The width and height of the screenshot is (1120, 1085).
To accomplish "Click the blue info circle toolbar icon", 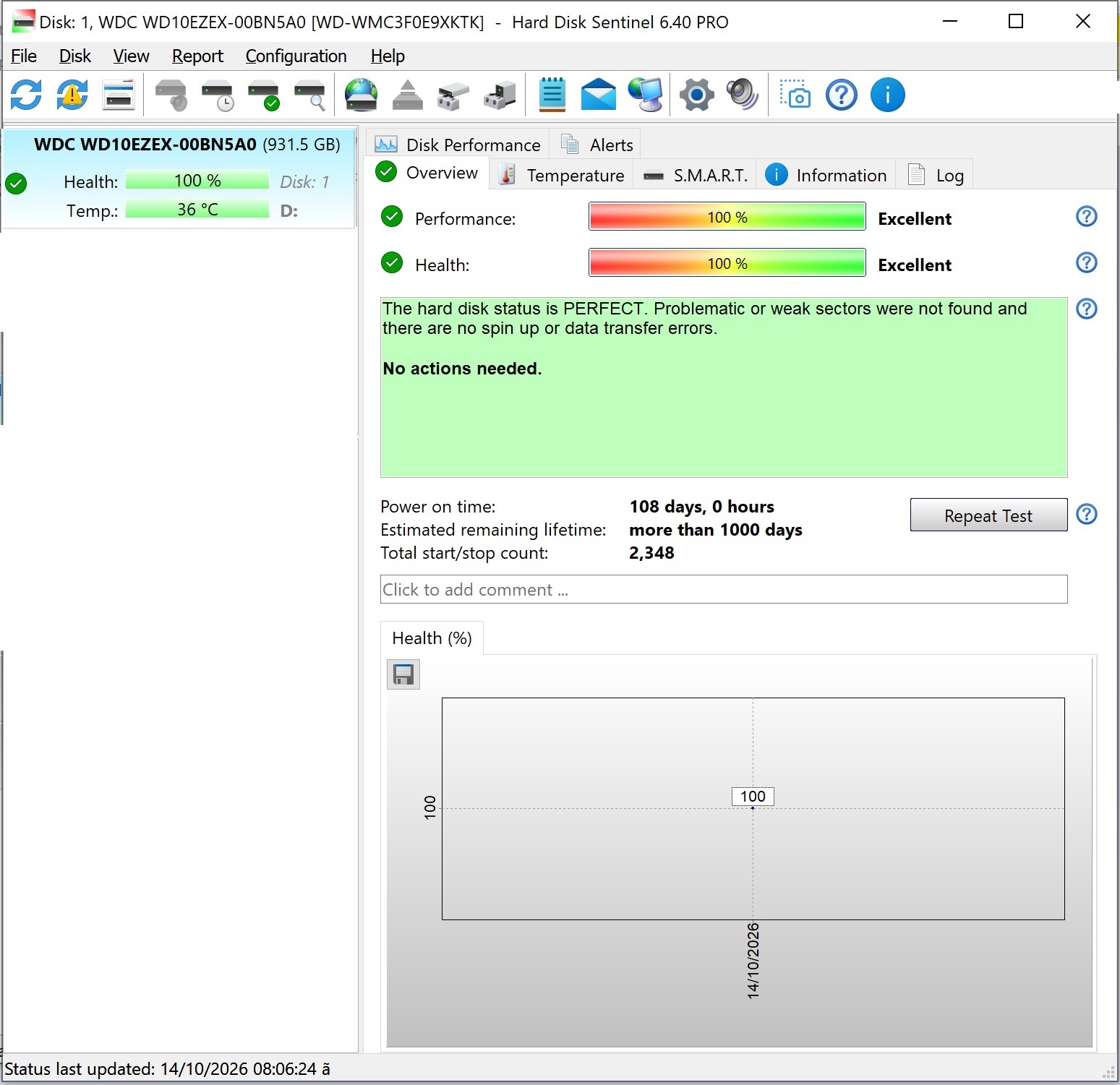I will [x=888, y=95].
